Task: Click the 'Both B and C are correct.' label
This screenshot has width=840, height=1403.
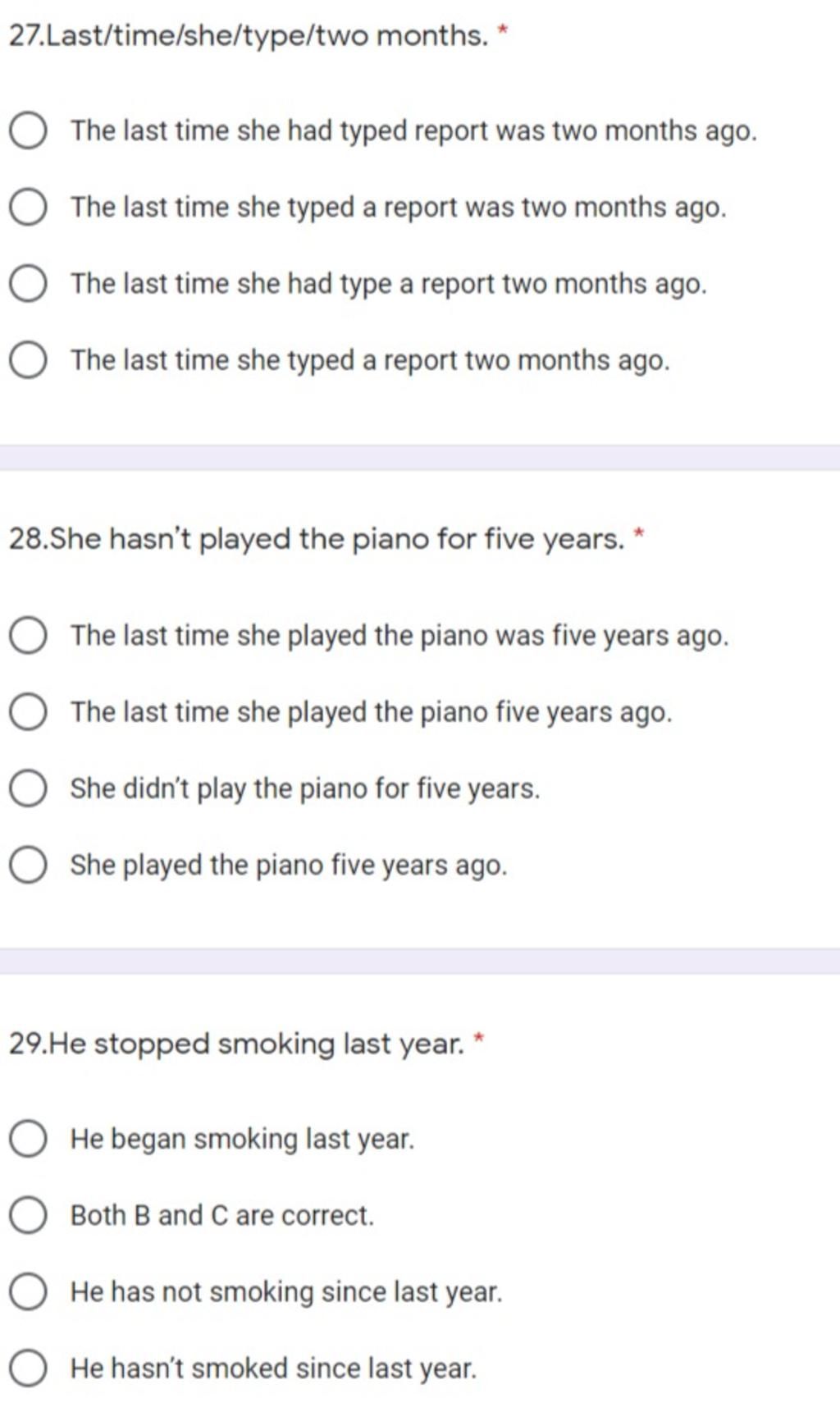Action: point(222,1215)
